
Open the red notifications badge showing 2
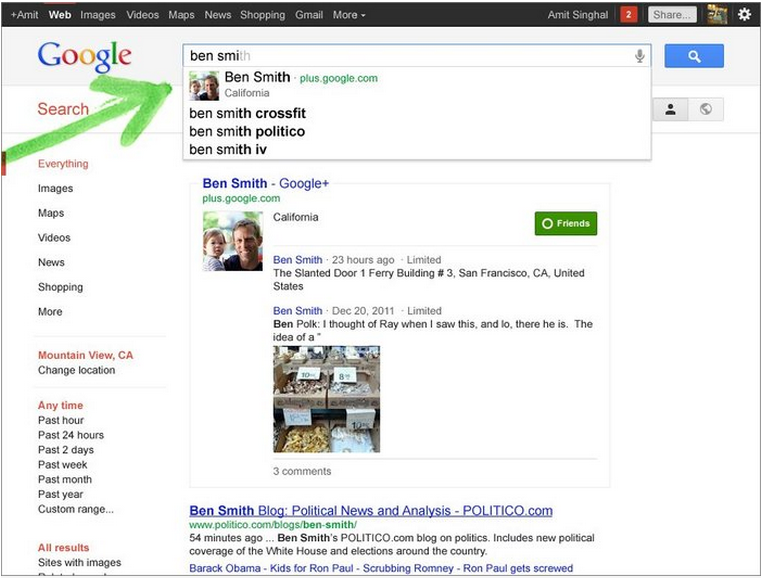628,15
